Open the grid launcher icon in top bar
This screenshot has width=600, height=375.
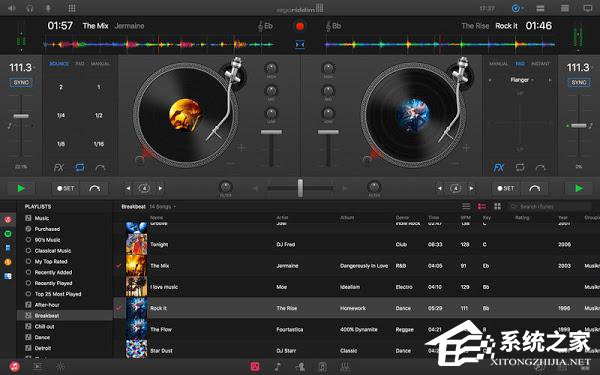pyautogui.click(x=72, y=8)
